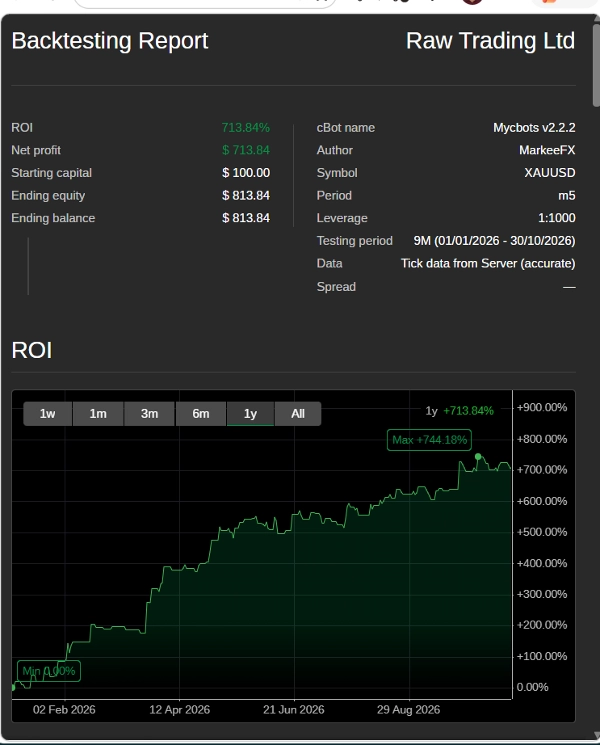Image resolution: width=600 pixels, height=745 pixels.
Task: Select the 1y range tab
Action: [x=250, y=414]
